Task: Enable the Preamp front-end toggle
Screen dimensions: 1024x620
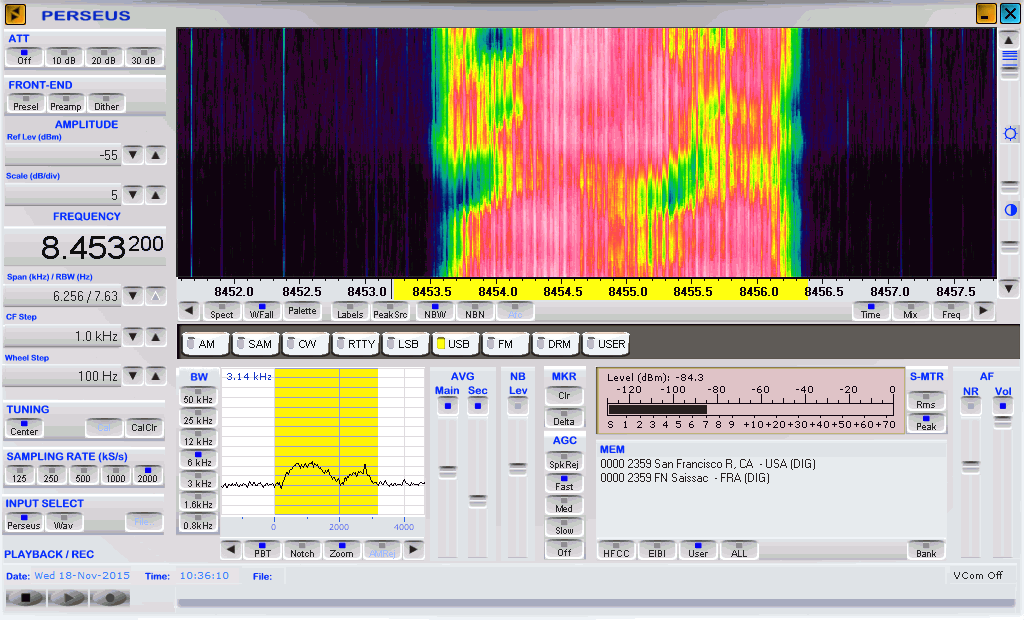Action: [x=66, y=103]
